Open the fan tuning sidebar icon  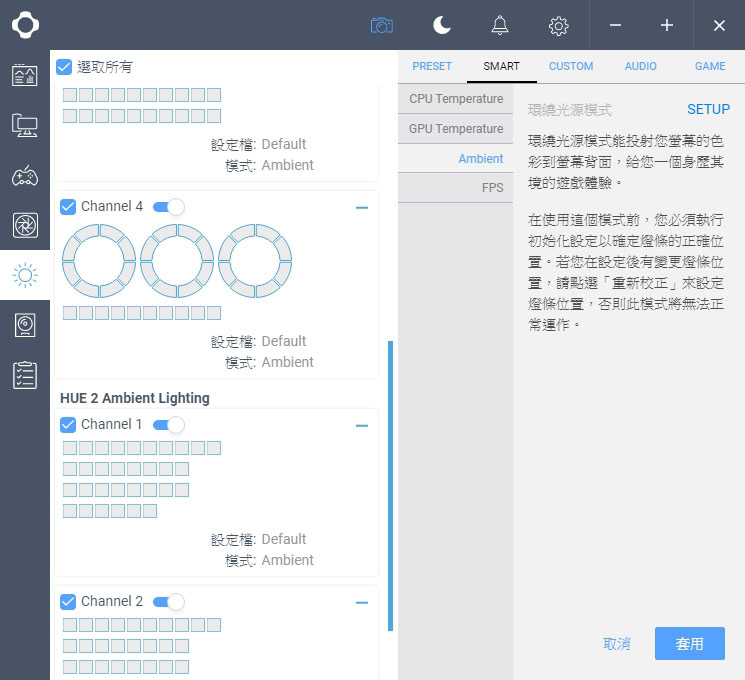25,225
